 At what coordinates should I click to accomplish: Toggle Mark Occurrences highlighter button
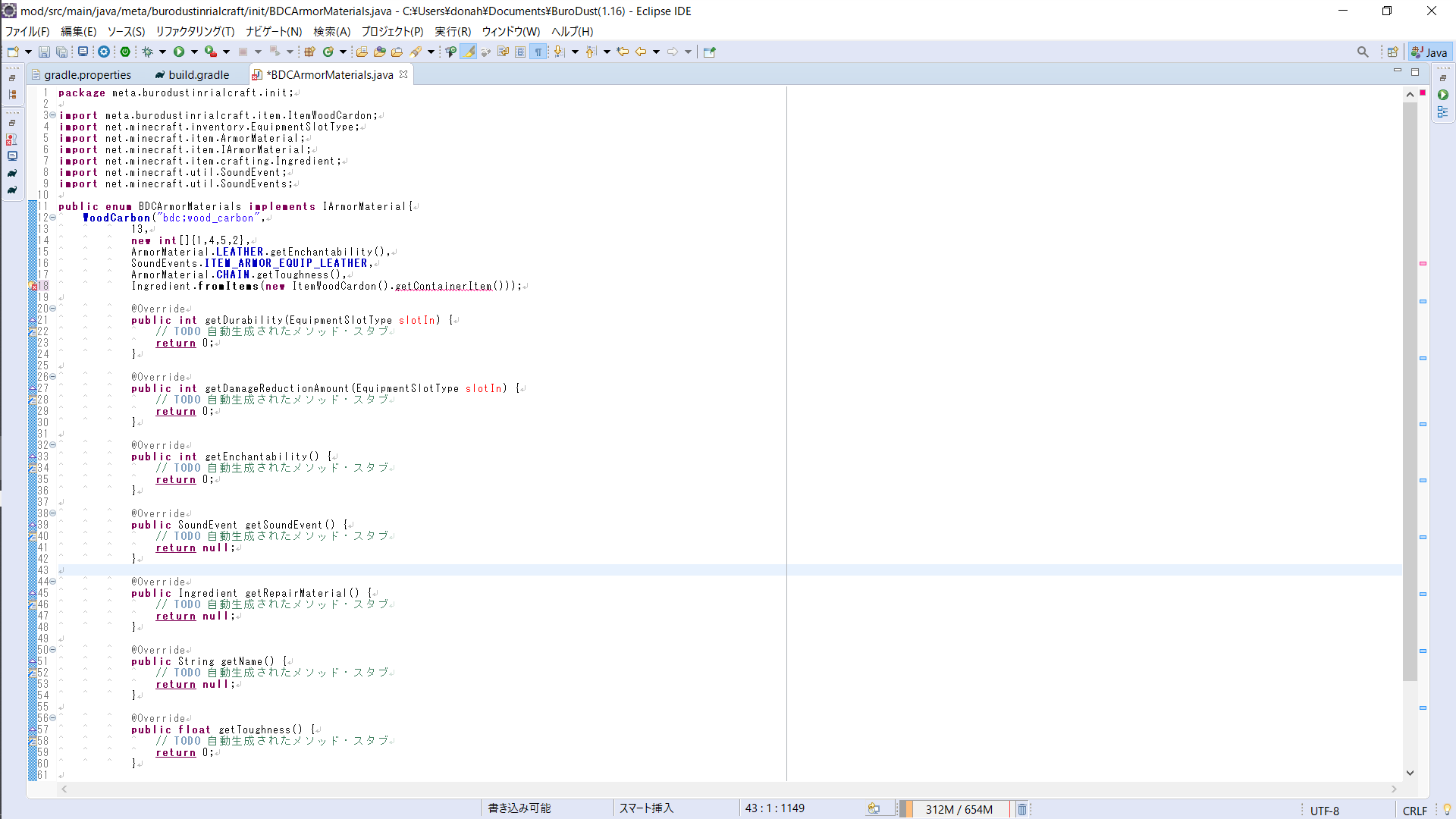tap(468, 52)
